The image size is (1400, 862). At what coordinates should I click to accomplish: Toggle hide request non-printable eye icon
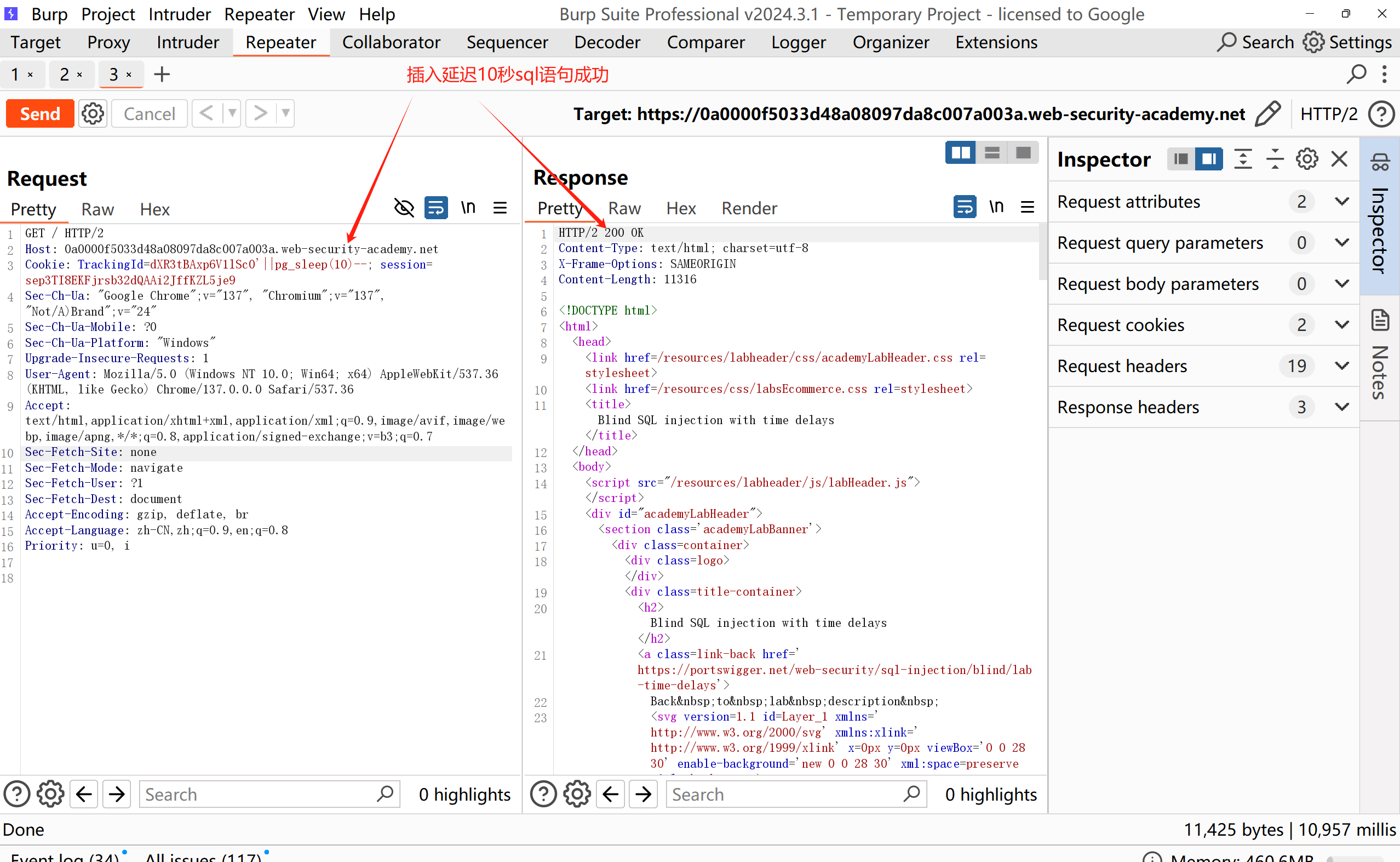coord(404,208)
